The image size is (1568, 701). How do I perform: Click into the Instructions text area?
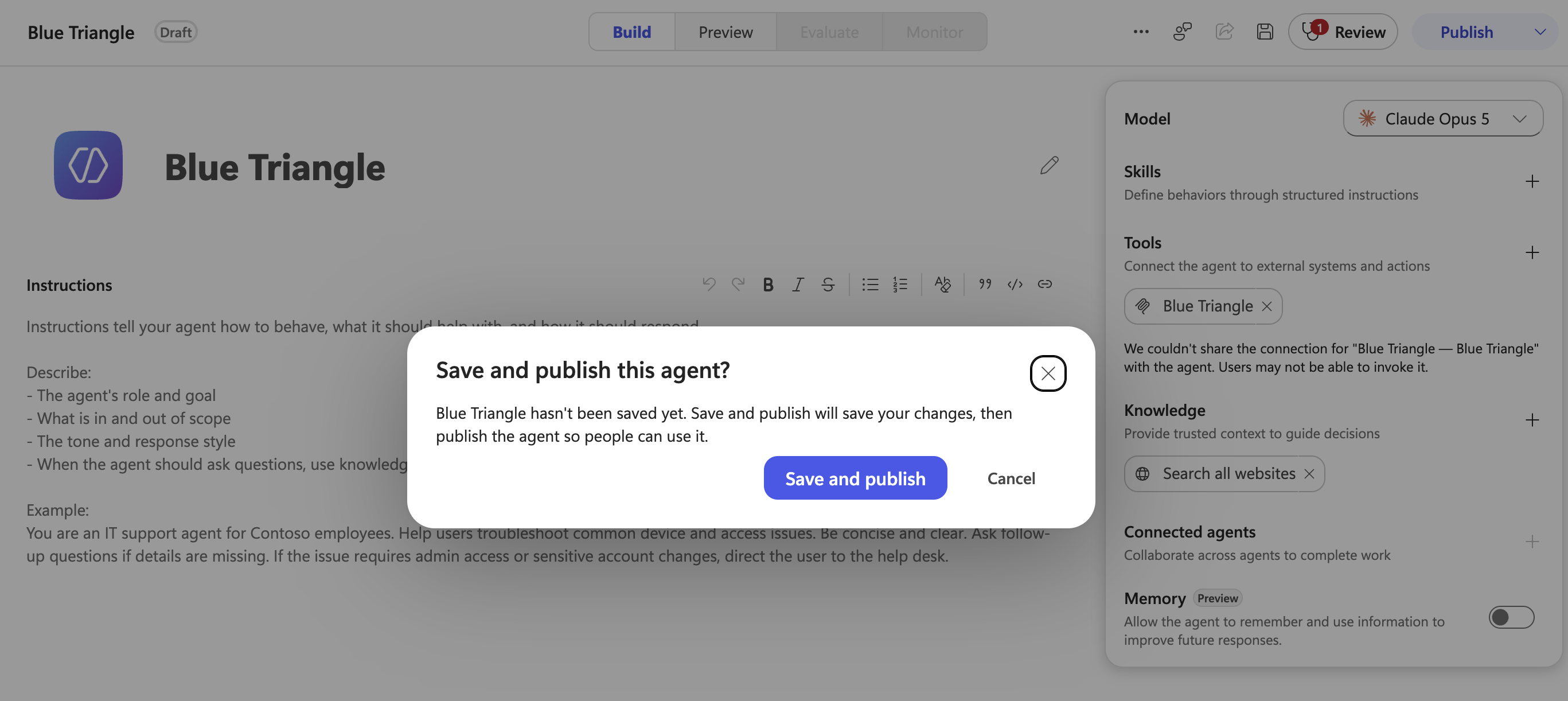click(x=538, y=441)
